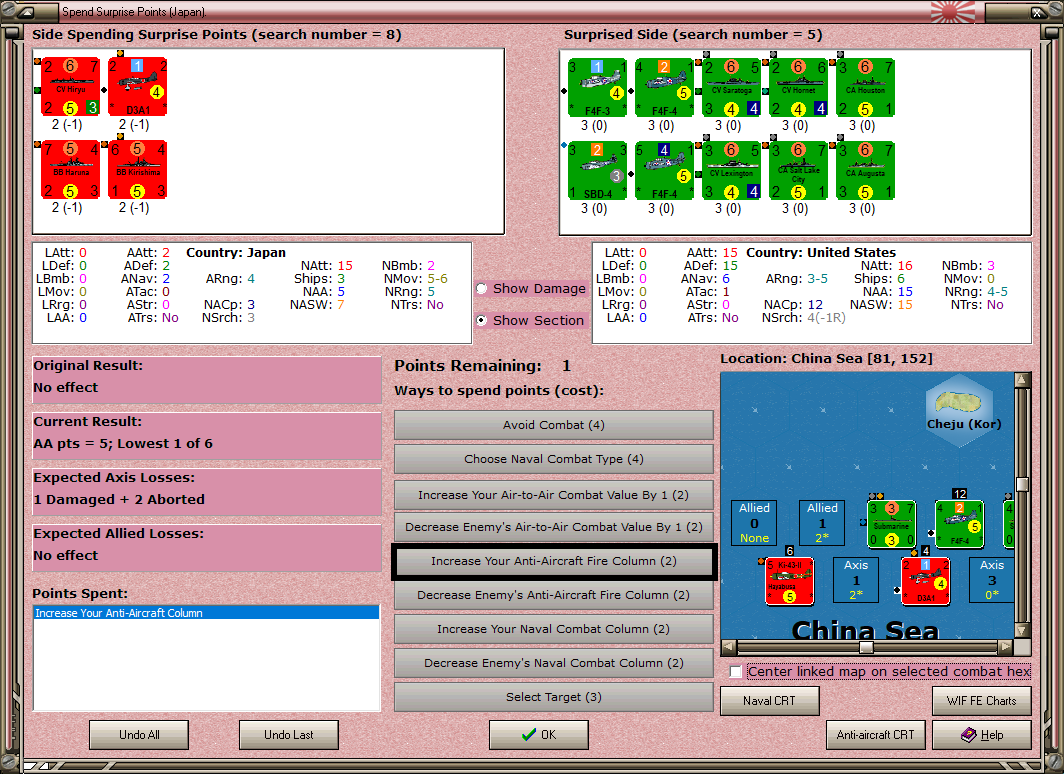
Task: Click the Undo Last button
Action: click(288, 735)
